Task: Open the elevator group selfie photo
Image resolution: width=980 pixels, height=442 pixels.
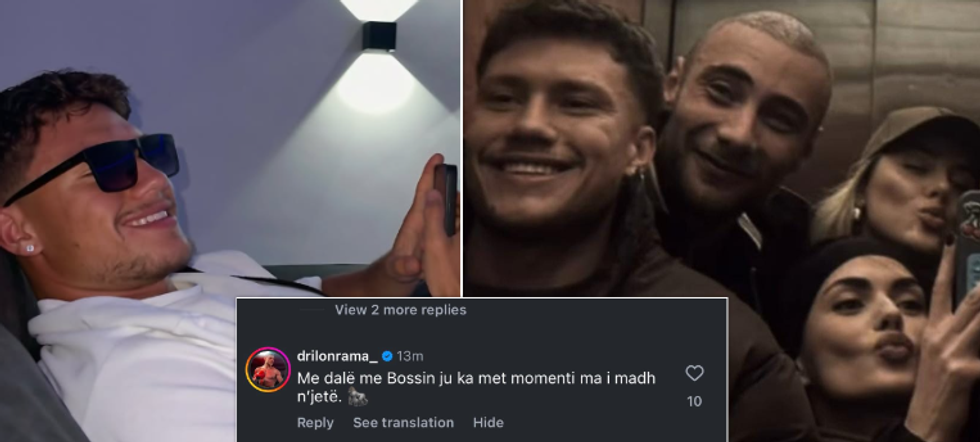Action: point(721,221)
